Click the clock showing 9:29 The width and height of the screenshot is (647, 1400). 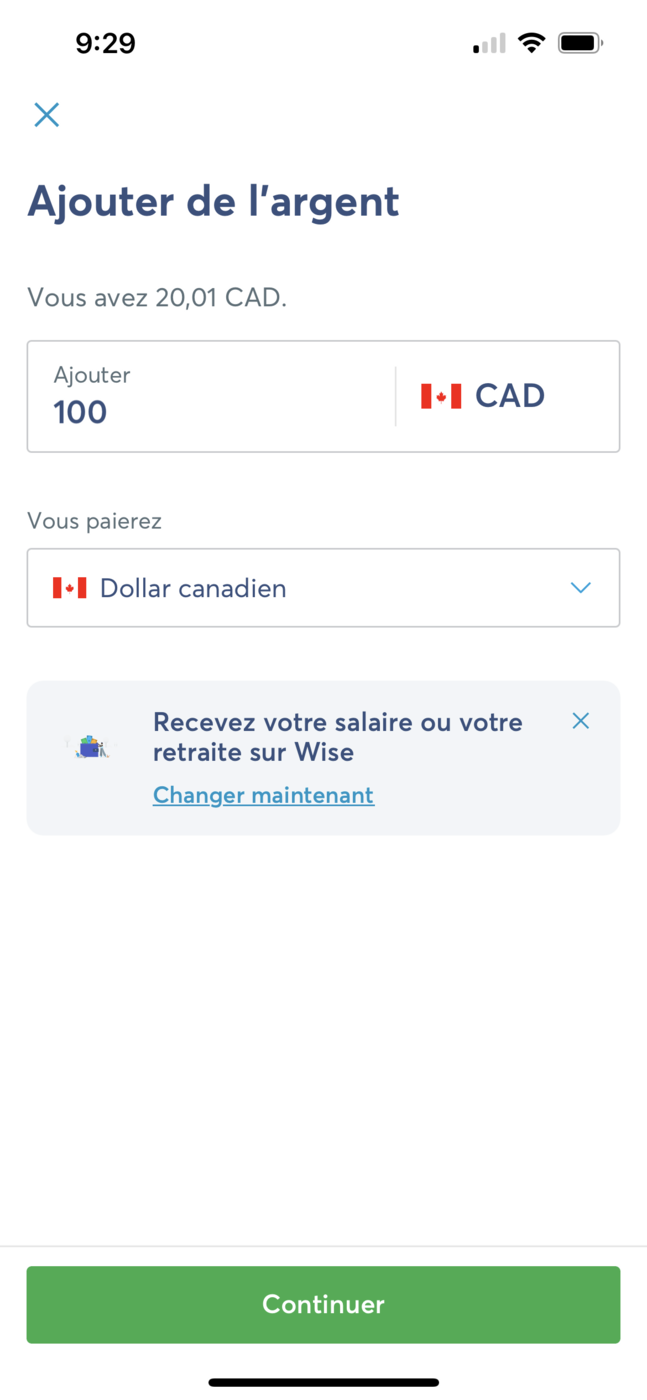106,42
